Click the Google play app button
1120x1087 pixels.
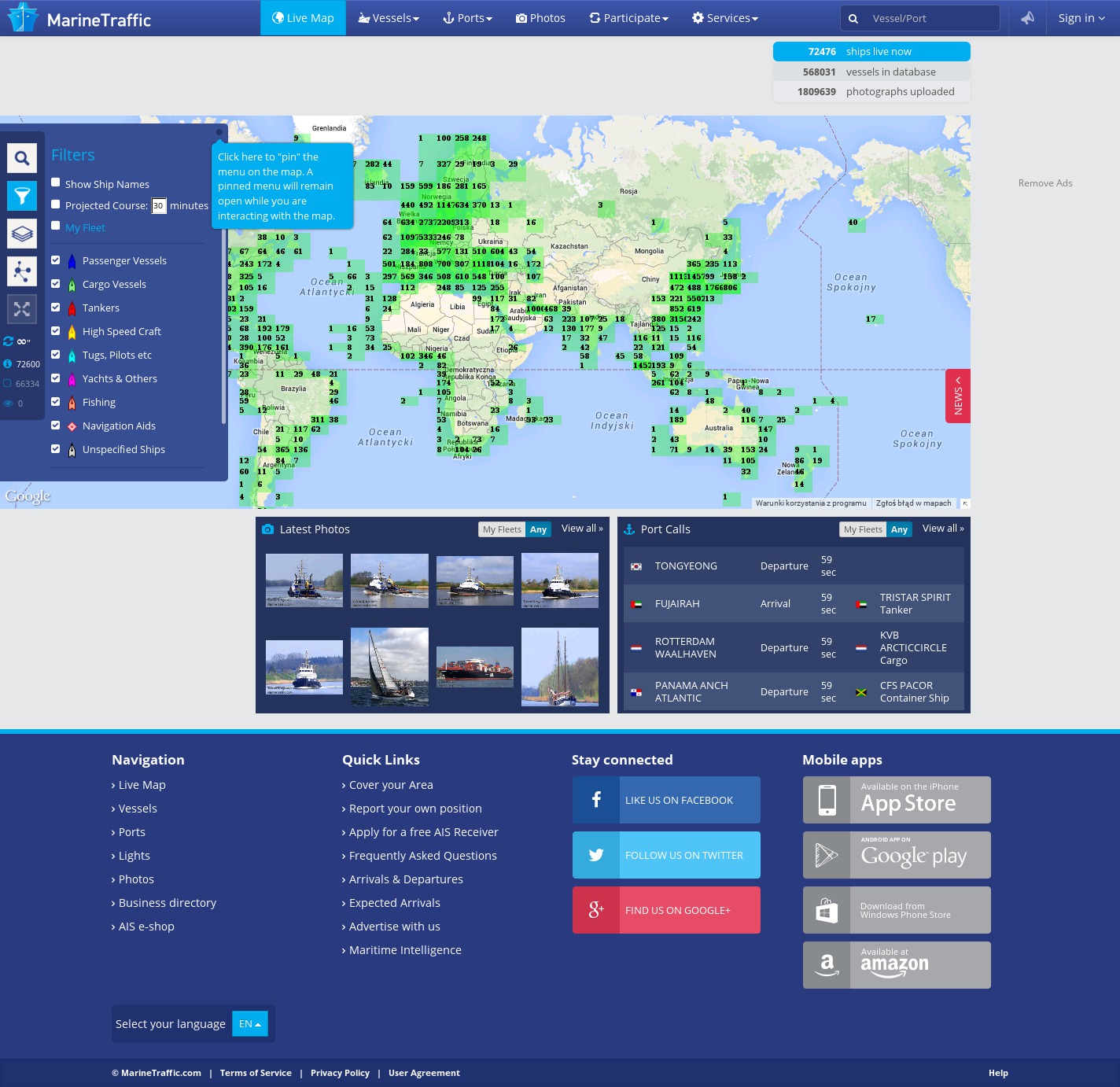coord(897,855)
